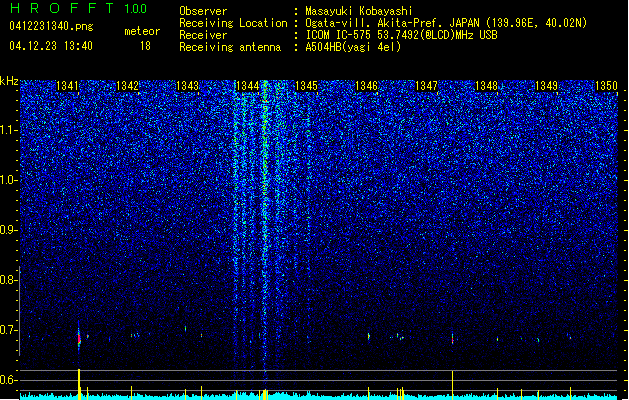Click the 1.0 frequency axis label
629x400 pixels.
point(8,180)
